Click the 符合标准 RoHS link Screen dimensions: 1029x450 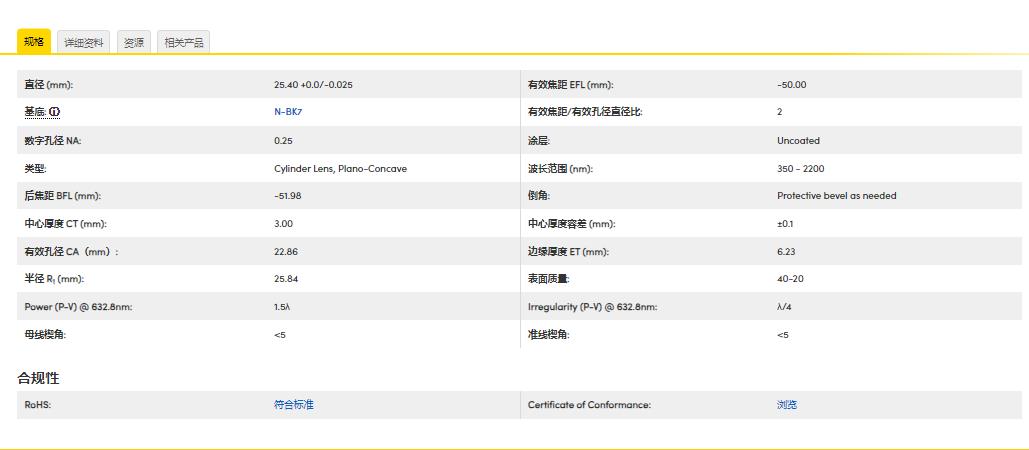293,405
